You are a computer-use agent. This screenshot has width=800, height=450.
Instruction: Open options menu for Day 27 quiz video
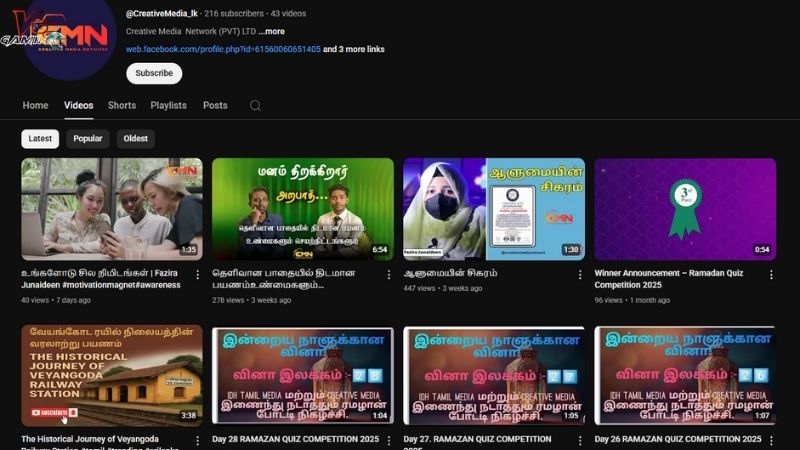pyautogui.click(x=580, y=440)
